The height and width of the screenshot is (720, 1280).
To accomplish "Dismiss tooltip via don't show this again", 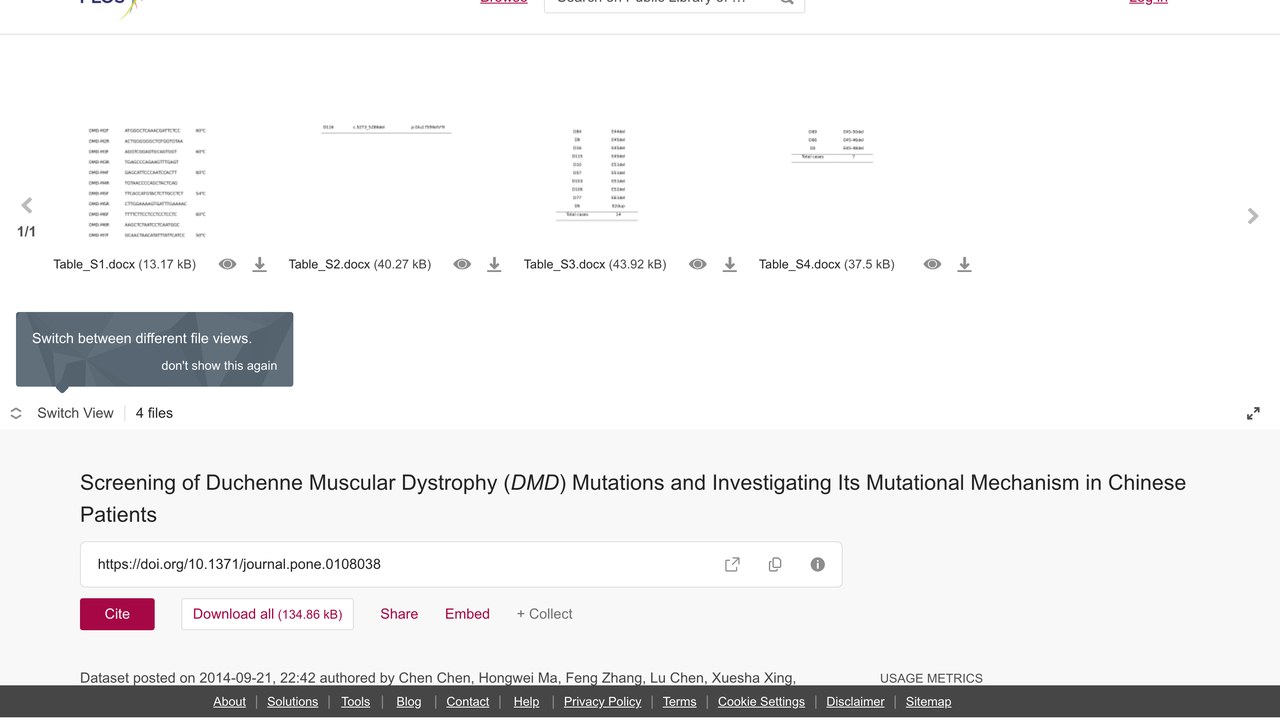I will coord(219,365).
